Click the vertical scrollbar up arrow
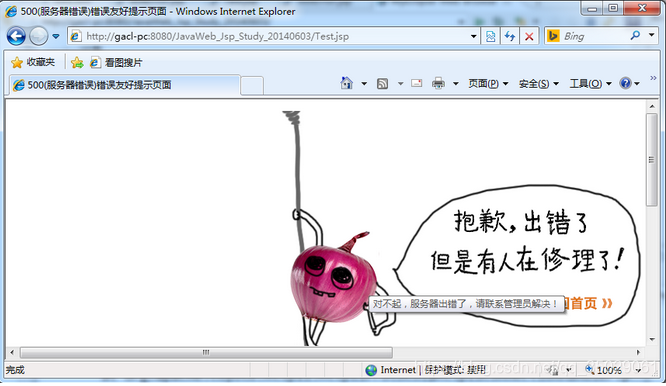Screen dimensions: 666x386 tap(652, 106)
